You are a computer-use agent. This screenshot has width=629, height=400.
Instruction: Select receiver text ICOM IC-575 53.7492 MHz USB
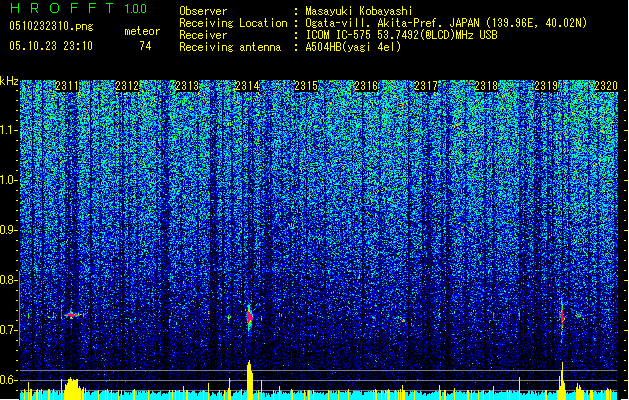point(401,35)
